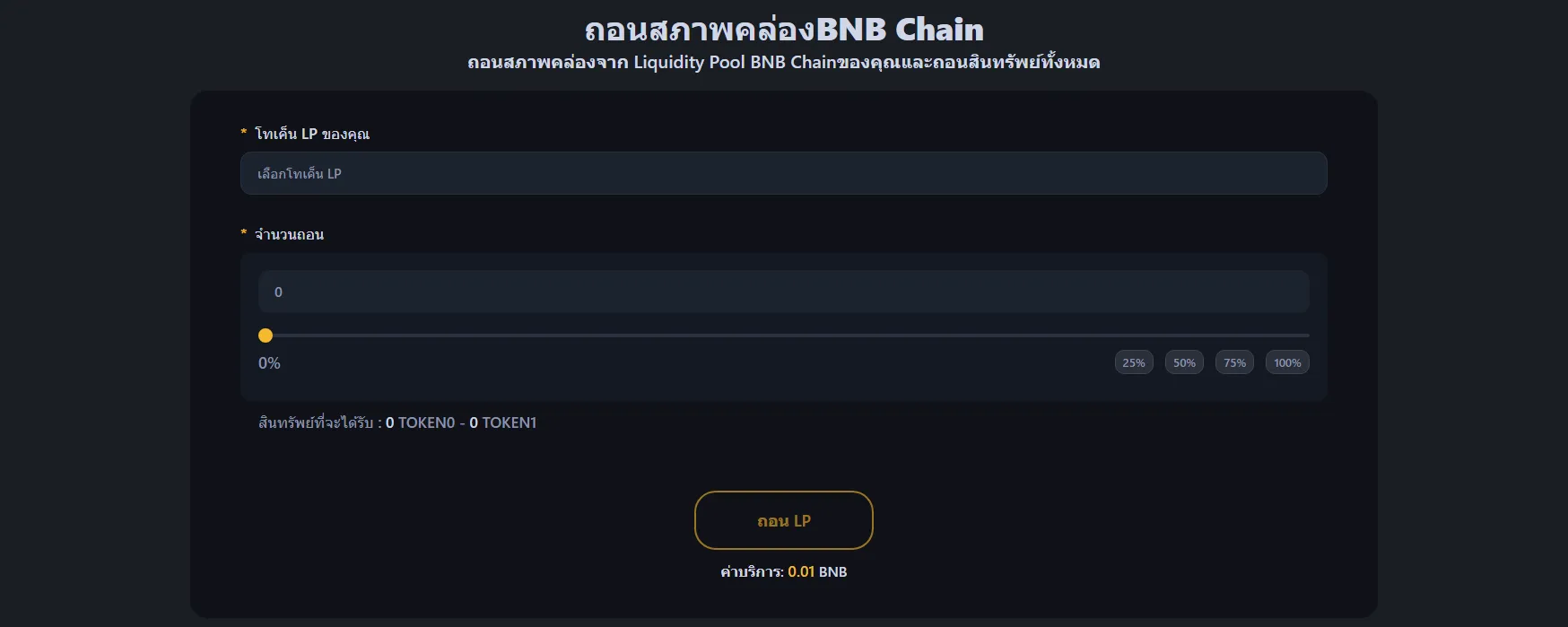Open the เลือกโทเค็น LP dropdown
Viewport: 1568px width, 627px height.
pos(783,173)
